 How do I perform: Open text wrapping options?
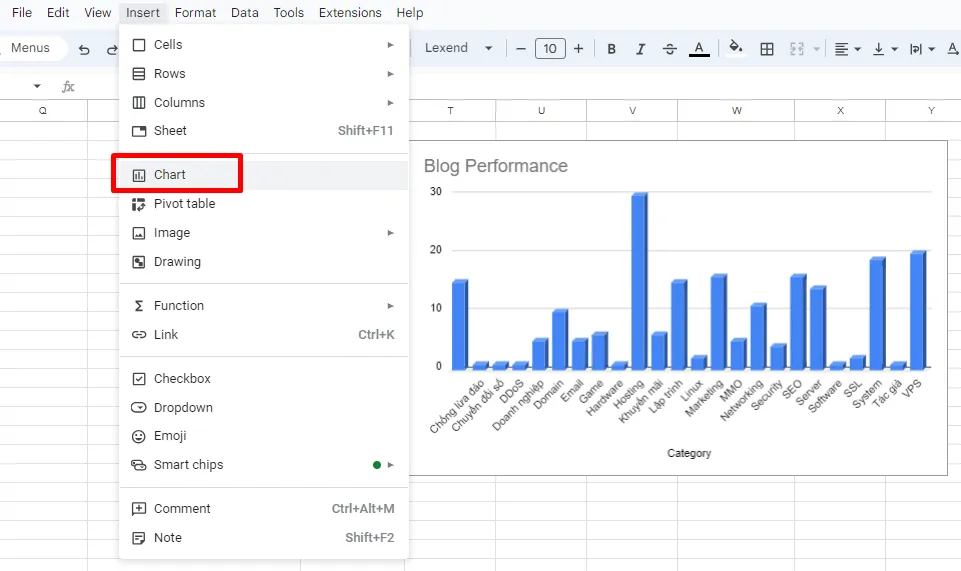click(922, 49)
